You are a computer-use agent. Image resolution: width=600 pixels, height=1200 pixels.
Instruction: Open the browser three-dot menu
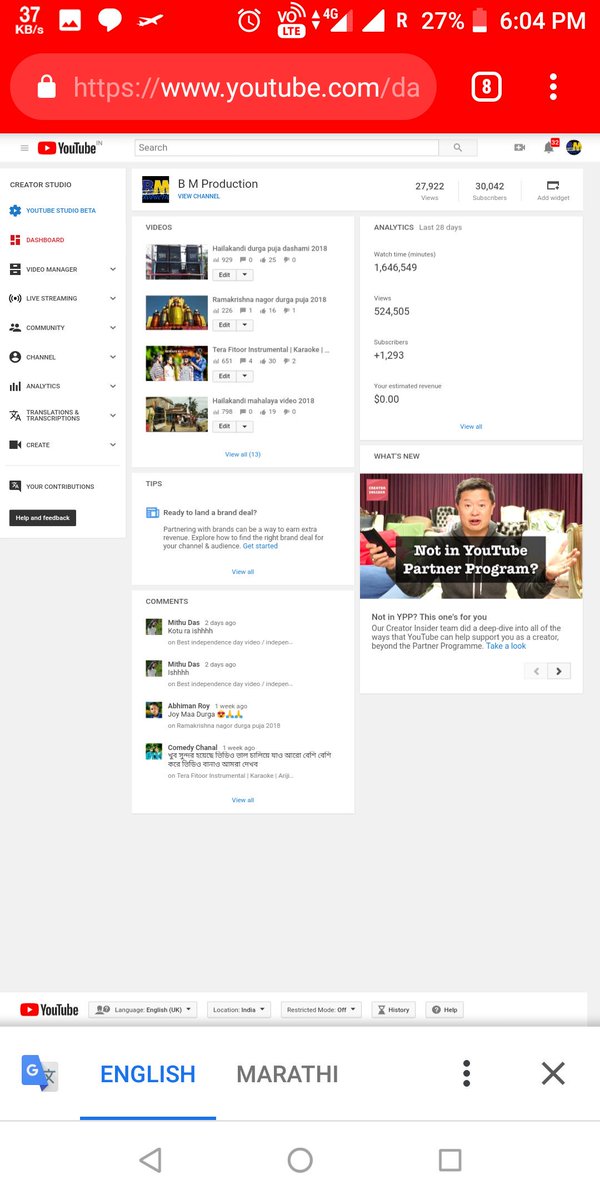(x=553, y=87)
